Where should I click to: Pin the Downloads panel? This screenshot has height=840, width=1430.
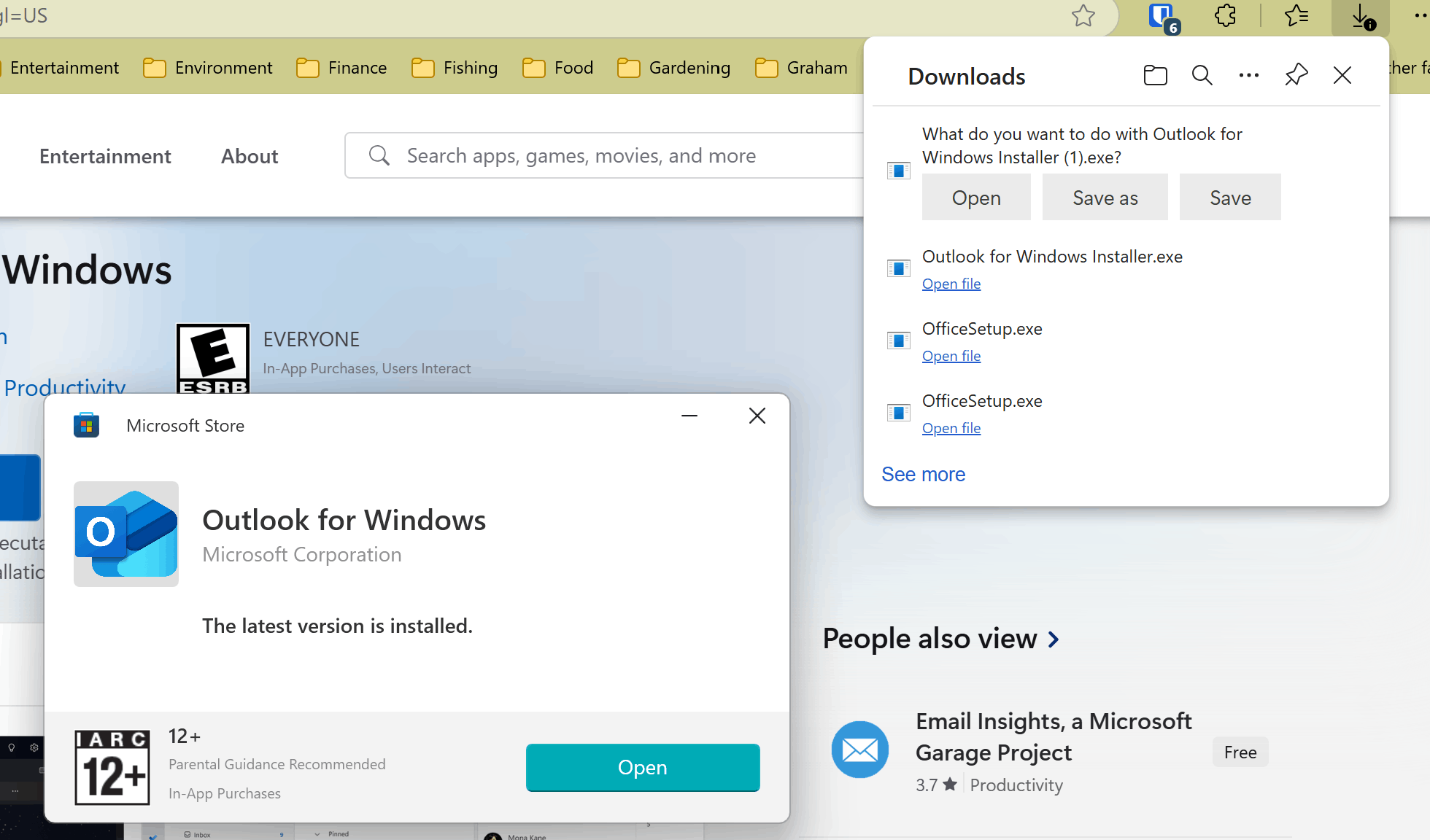pos(1296,75)
